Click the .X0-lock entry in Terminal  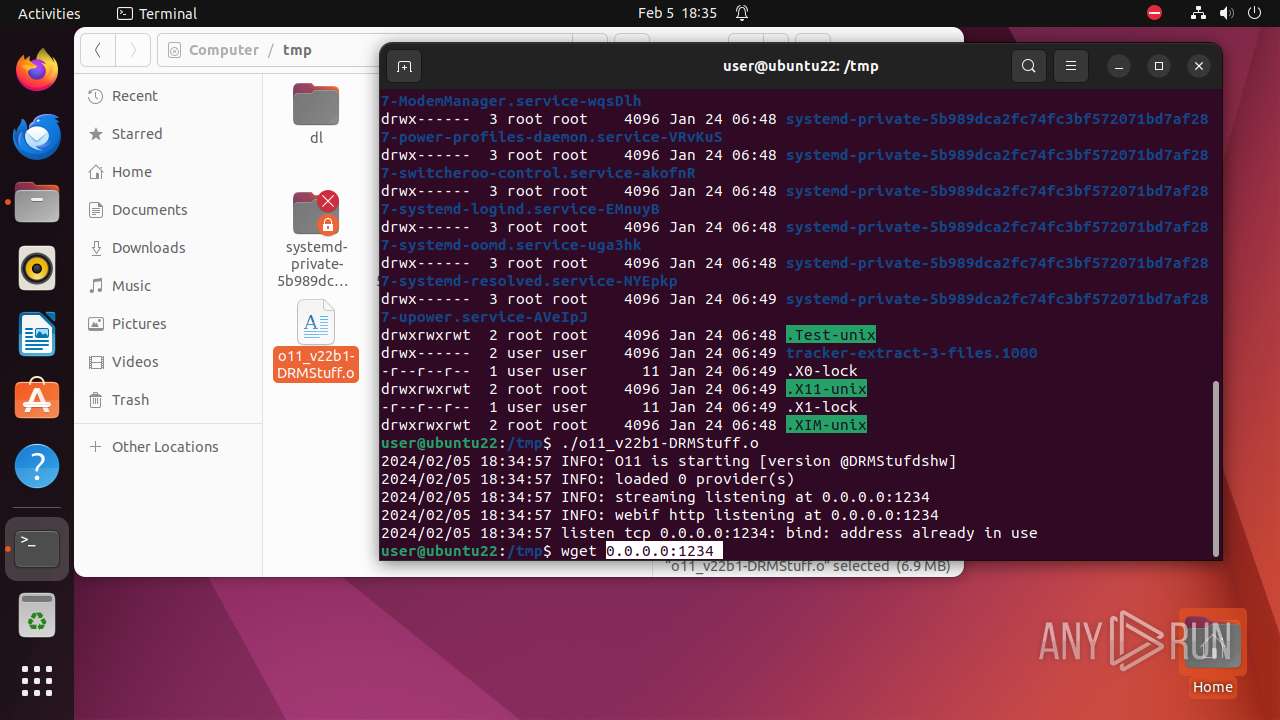[x=822, y=371]
